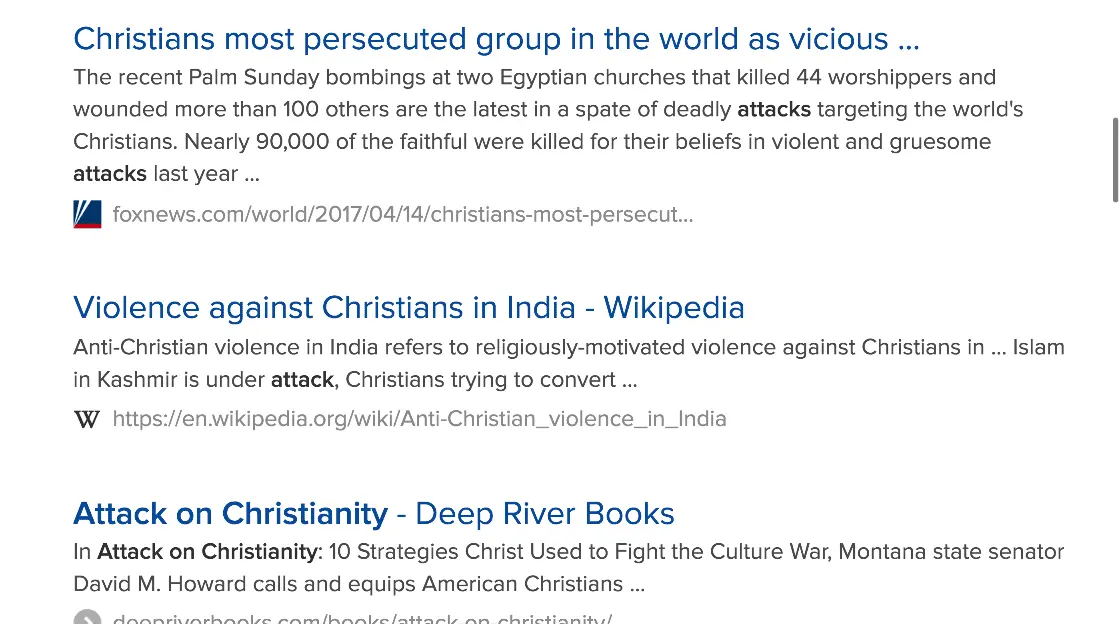The image size is (1120, 624).
Task: Grab the vertical scrollbar thumb
Action: [1115, 160]
